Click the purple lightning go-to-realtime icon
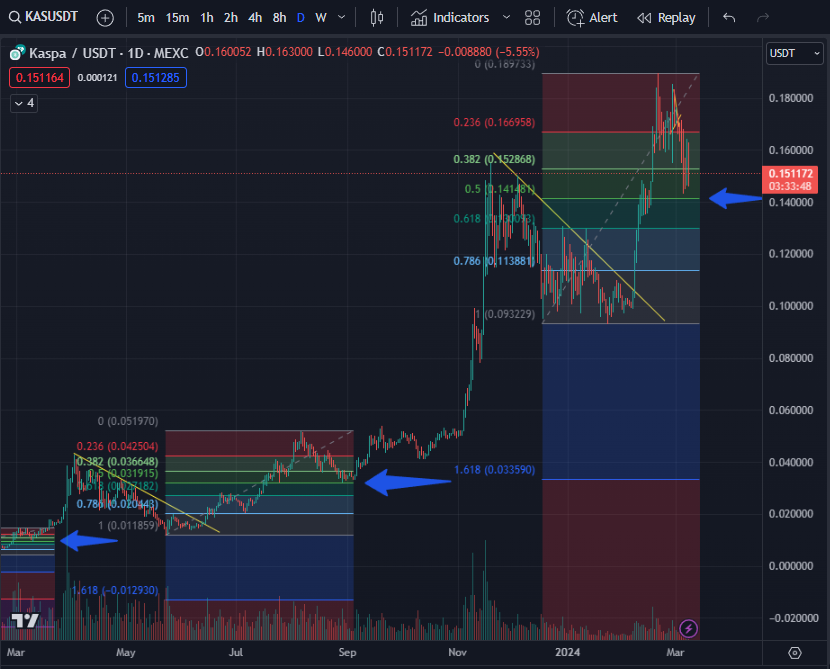 coord(688,629)
